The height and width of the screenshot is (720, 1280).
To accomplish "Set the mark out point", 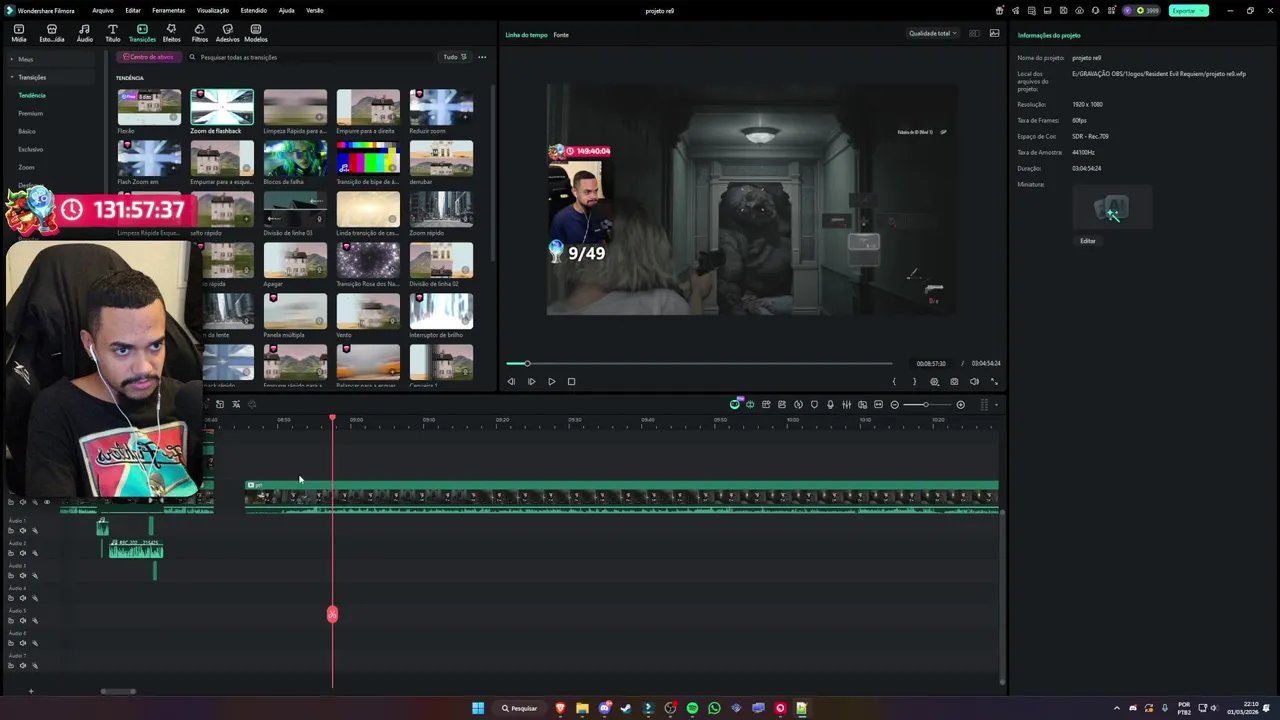I will pos(914,381).
